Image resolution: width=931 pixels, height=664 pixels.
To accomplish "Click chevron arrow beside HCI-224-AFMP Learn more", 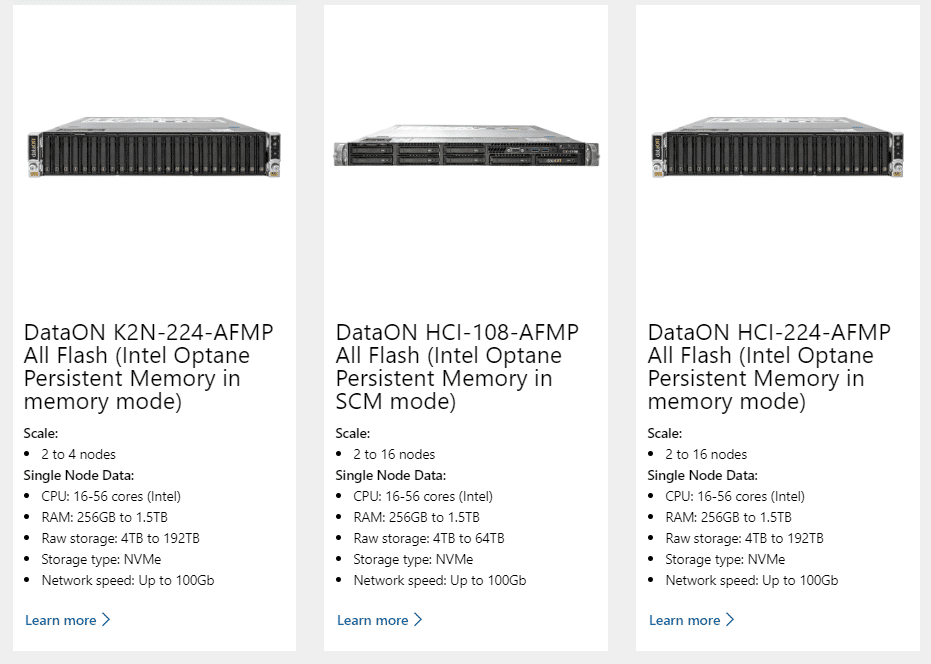I will coord(730,619).
